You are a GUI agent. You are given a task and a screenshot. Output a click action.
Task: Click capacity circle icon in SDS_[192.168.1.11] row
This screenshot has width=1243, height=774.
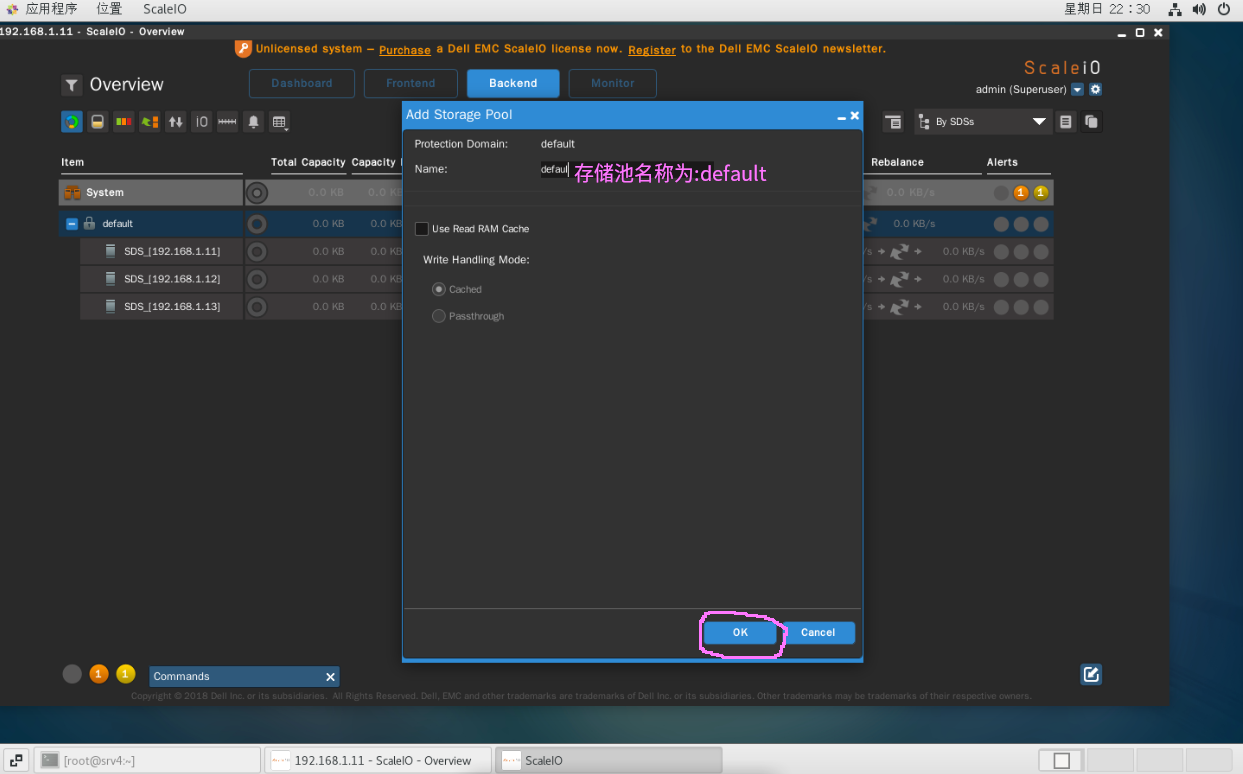[257, 251]
